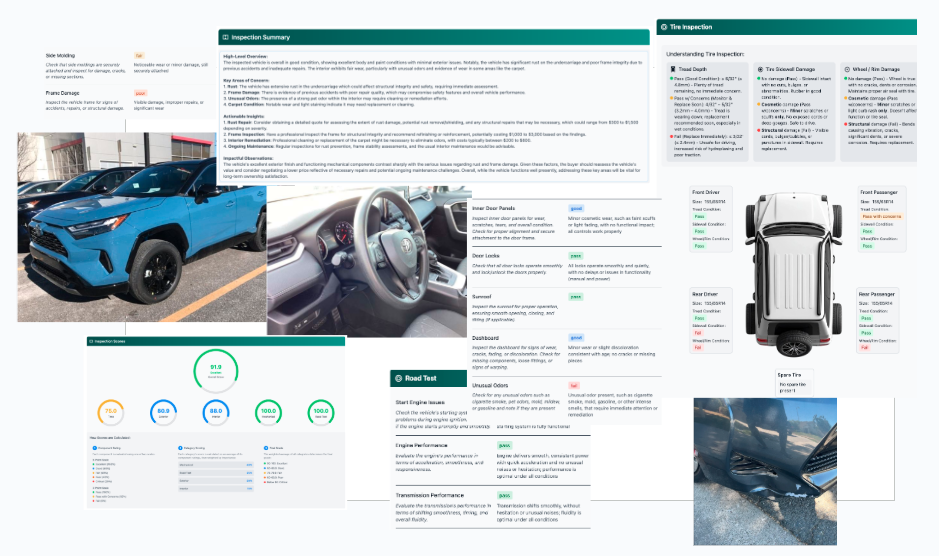Screen dimensions: 939x556
Task: Click the Inspection Summary header icon
Action: (x=226, y=37)
